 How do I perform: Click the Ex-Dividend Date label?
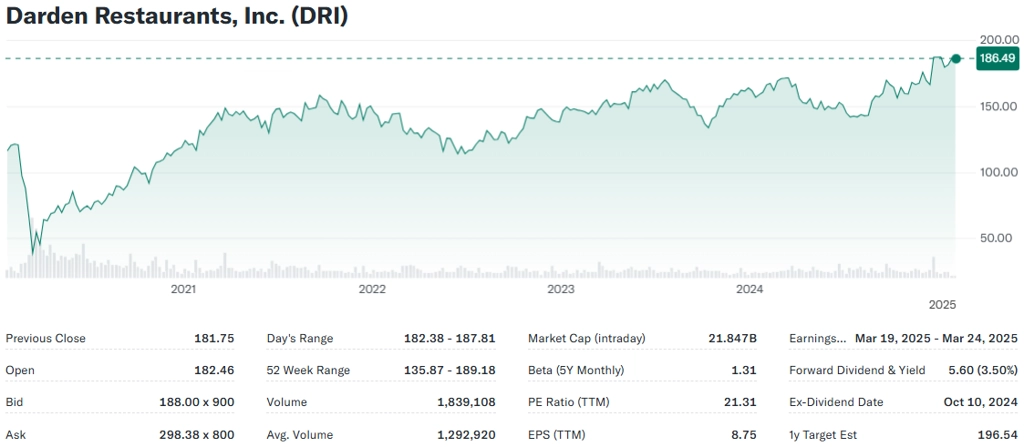tap(836, 403)
